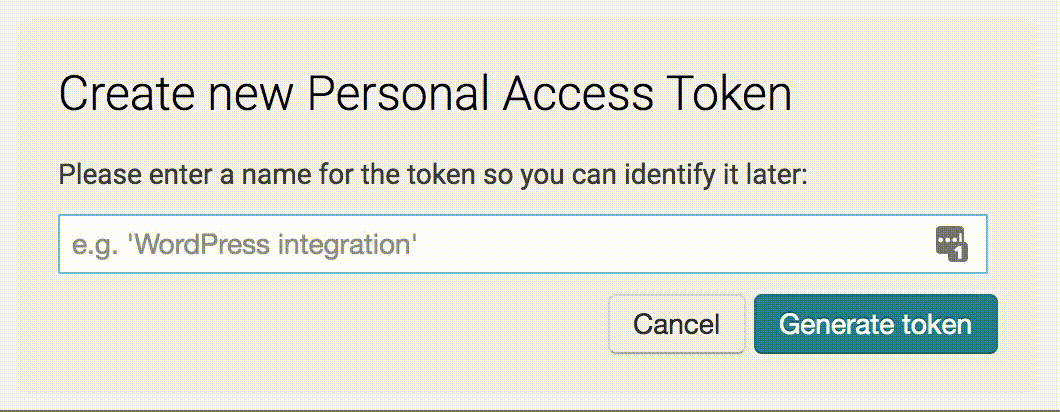Open the 1Password autofill icon
The width and height of the screenshot is (1060, 412).
click(x=952, y=244)
